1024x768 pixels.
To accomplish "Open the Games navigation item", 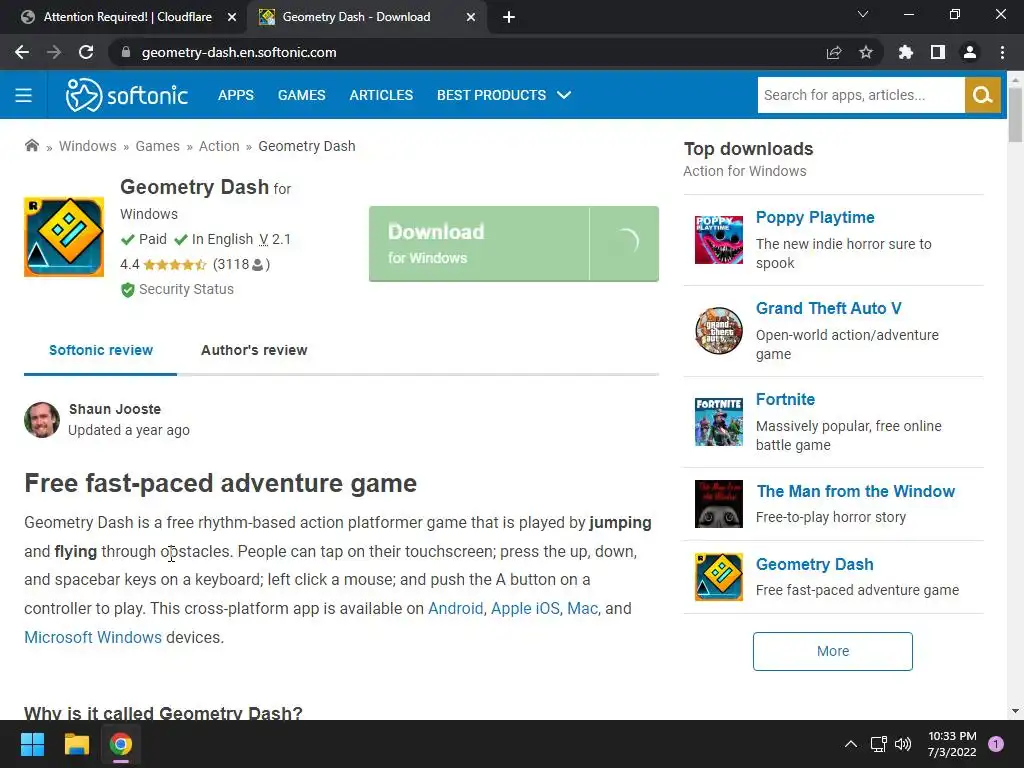I will click(301, 95).
